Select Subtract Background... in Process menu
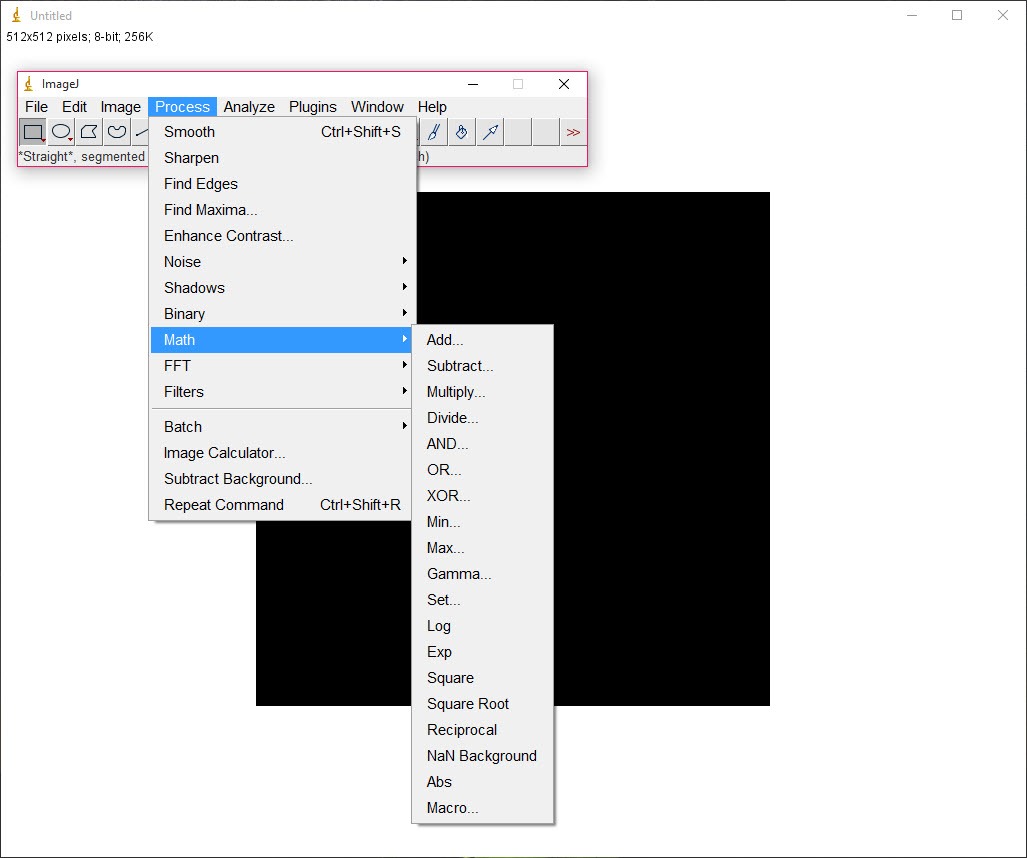 tap(238, 479)
